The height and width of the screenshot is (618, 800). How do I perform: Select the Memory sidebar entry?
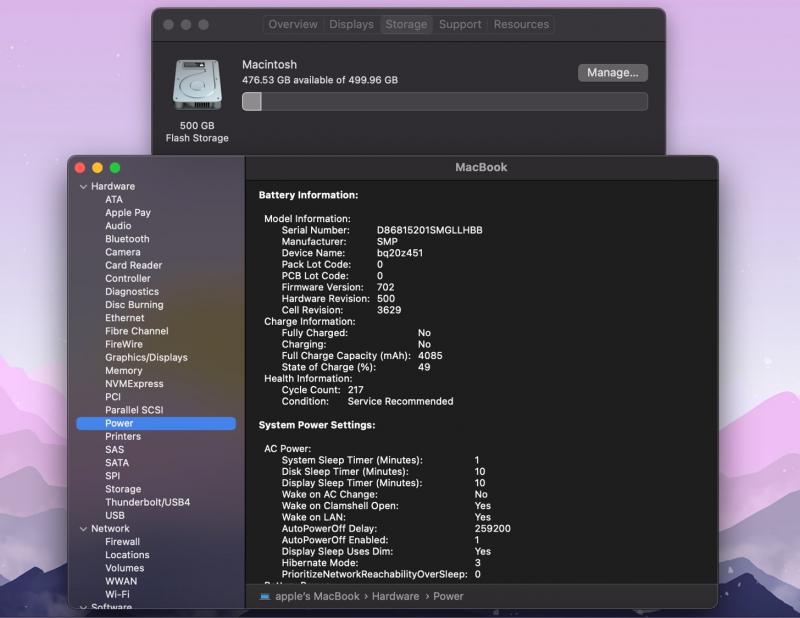point(124,371)
